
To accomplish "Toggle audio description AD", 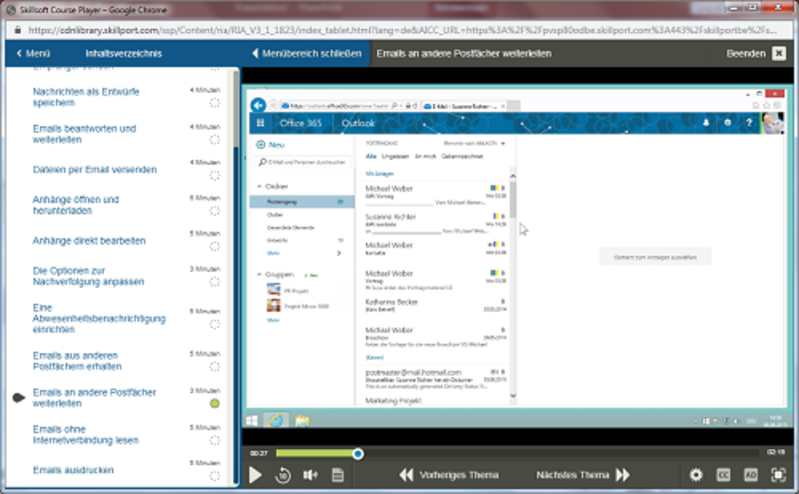I will (x=751, y=475).
